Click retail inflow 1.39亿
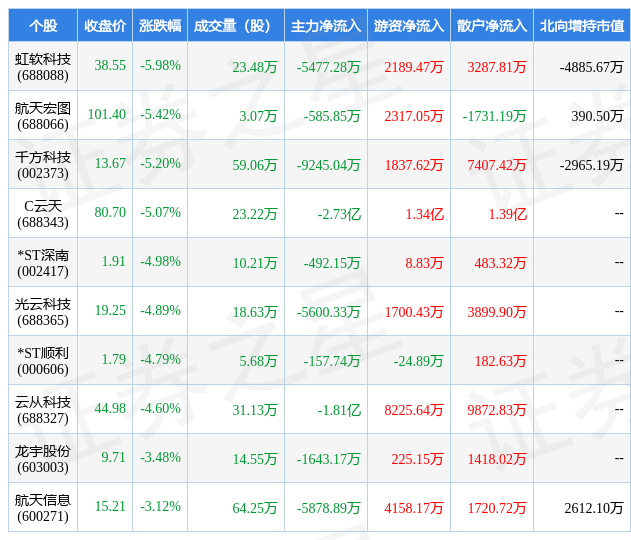 point(507,214)
